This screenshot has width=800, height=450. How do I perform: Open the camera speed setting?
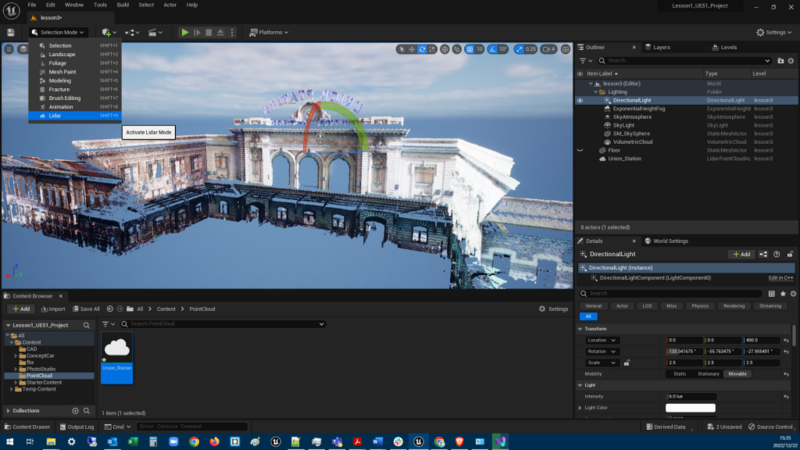548,49
